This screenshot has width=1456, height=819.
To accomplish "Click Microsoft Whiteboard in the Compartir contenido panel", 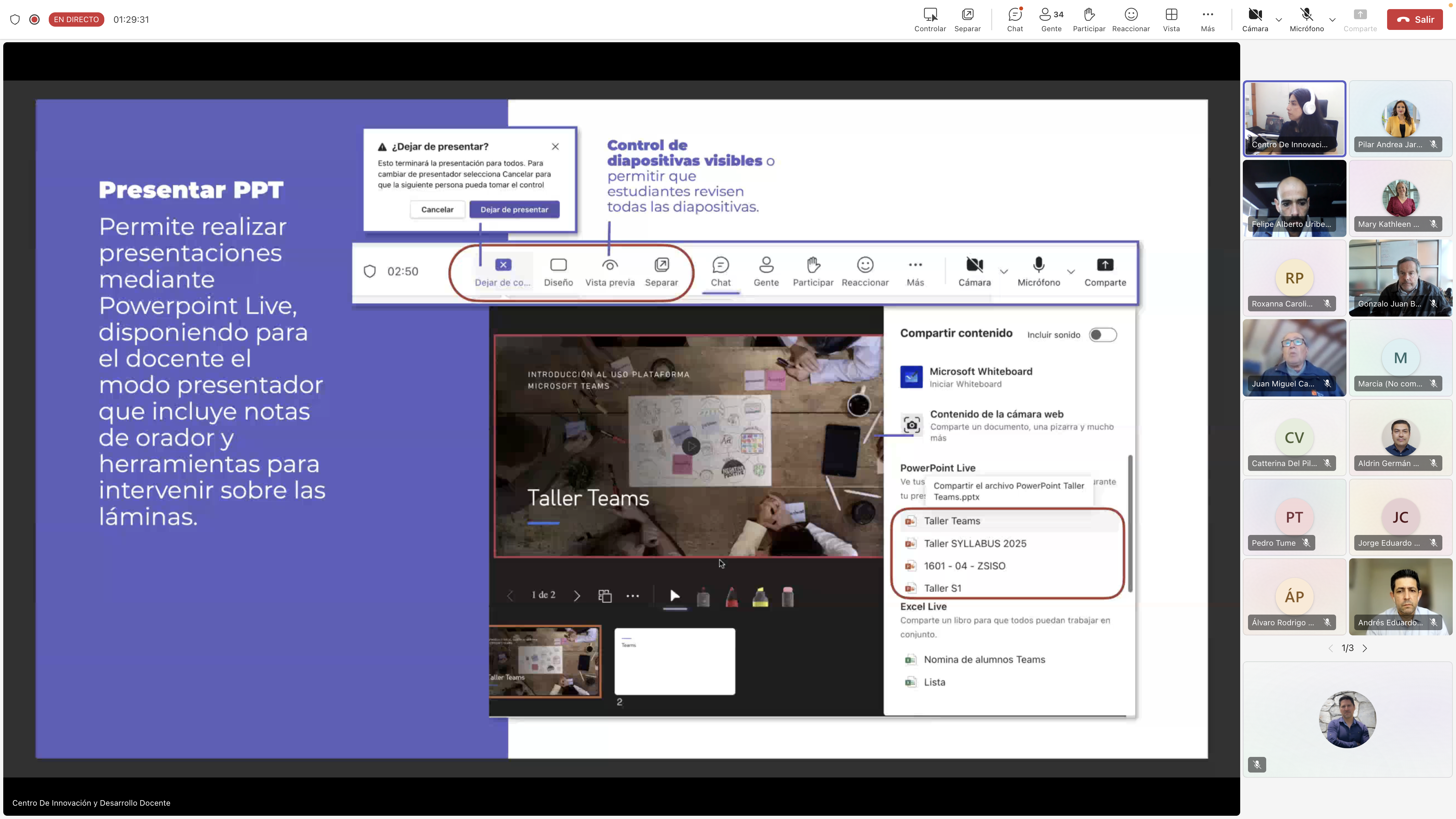I will [981, 377].
